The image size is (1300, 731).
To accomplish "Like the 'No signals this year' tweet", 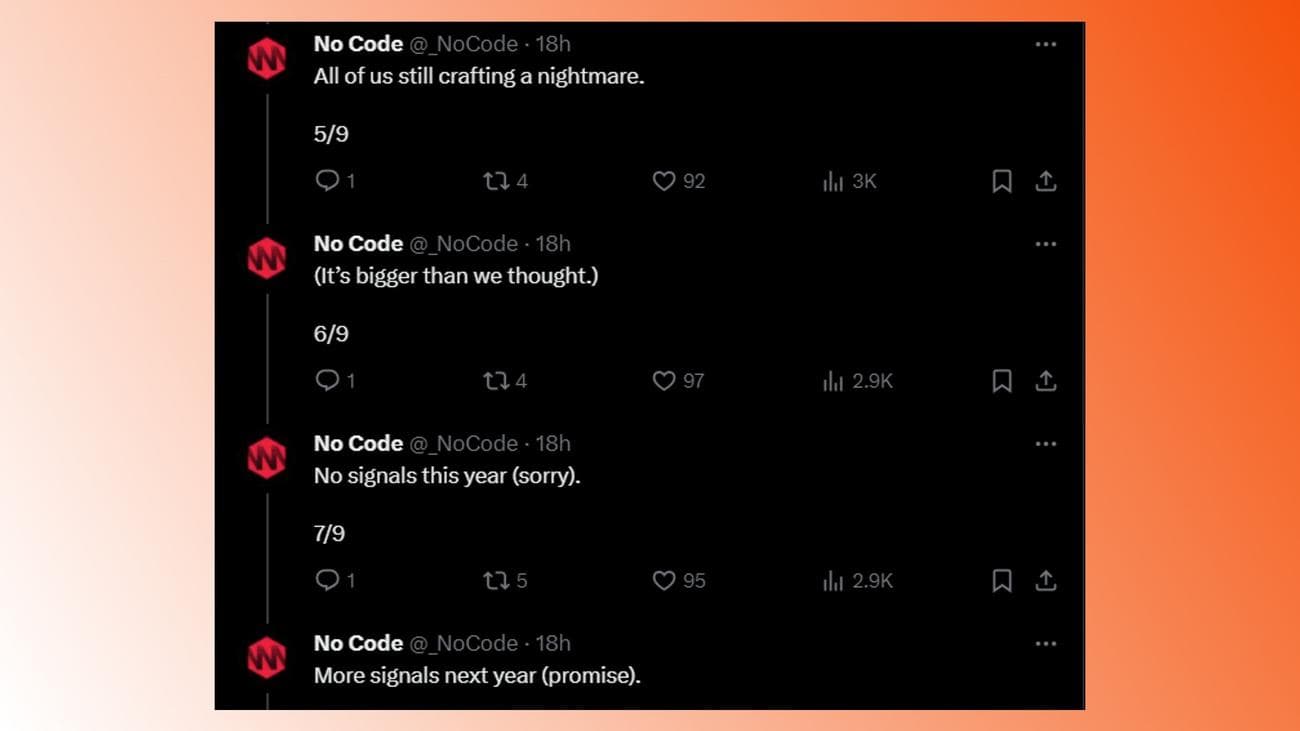I will click(x=664, y=581).
